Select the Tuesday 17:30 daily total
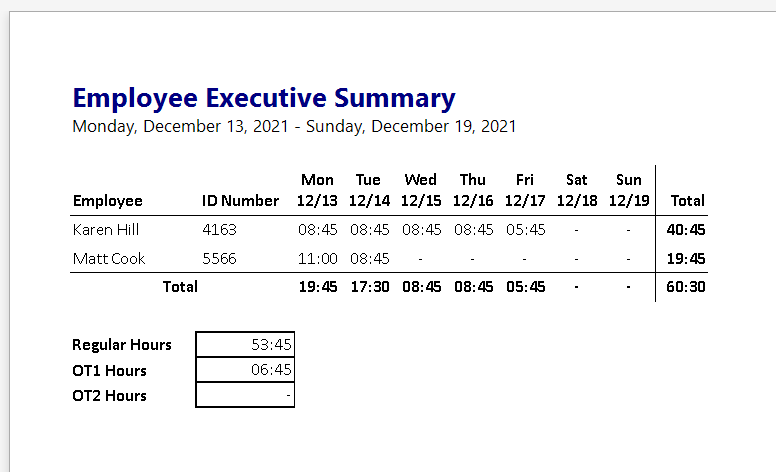This screenshot has height=472, width=776. click(x=369, y=287)
